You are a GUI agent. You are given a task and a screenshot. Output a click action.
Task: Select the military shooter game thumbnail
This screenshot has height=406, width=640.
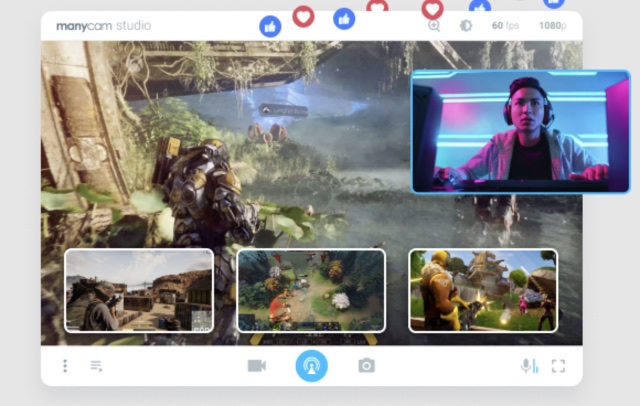[139, 291]
